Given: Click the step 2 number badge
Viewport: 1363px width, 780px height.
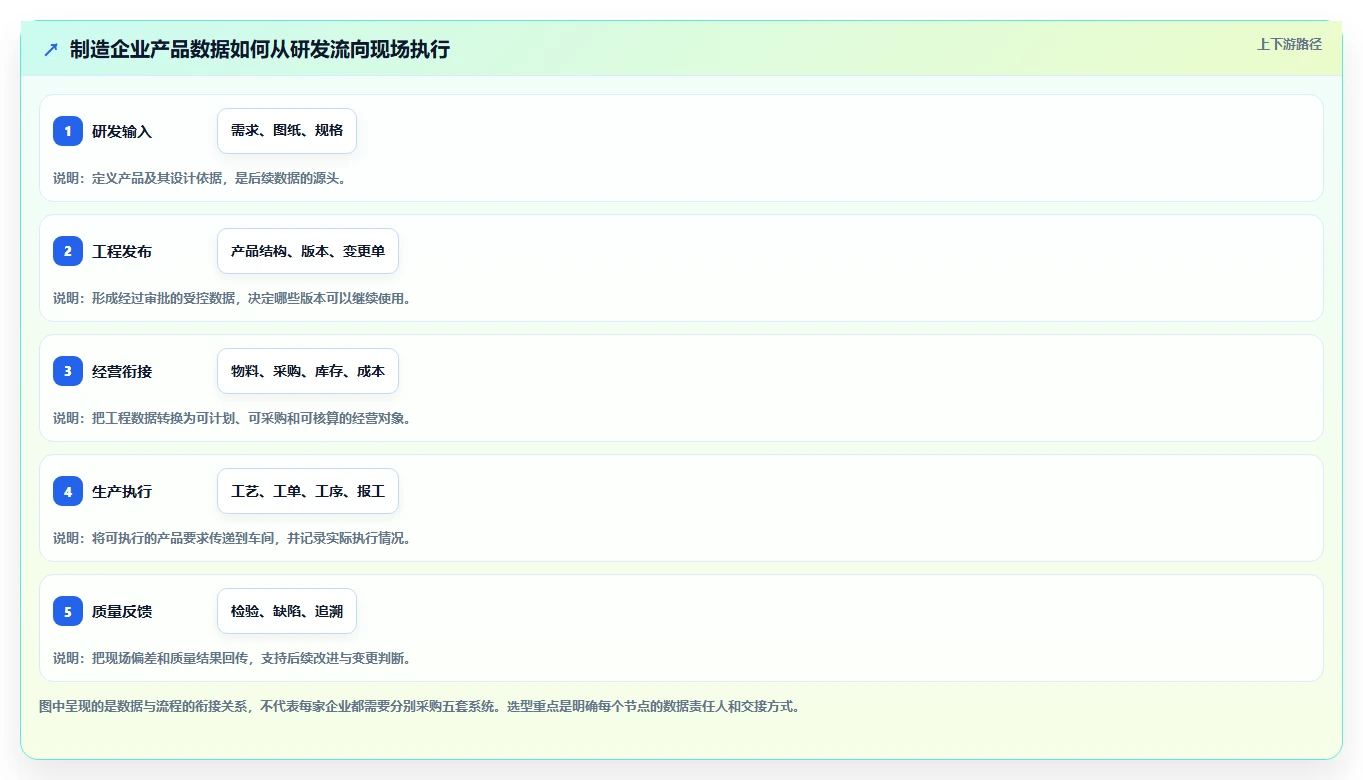Looking at the screenshot, I should (x=68, y=251).
